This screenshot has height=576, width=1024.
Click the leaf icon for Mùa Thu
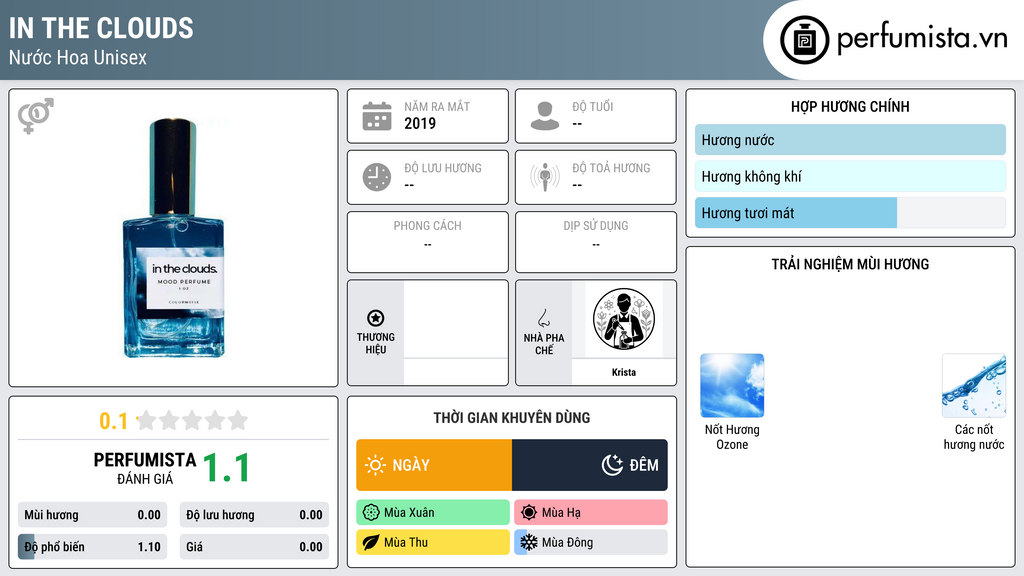coord(371,542)
